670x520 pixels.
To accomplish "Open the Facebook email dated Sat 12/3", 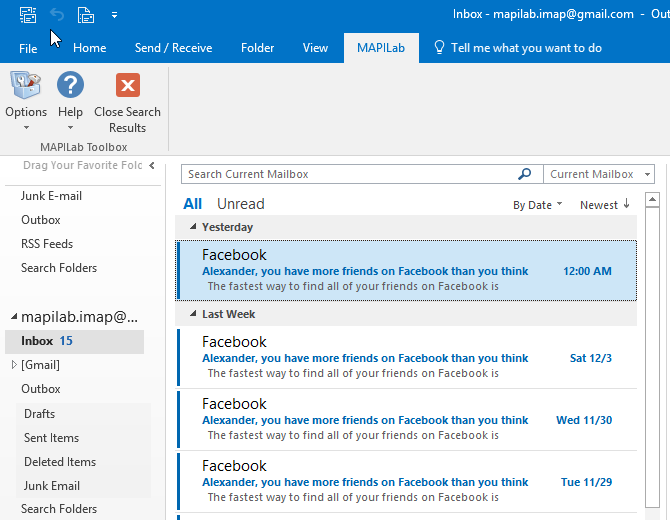I will [x=406, y=358].
